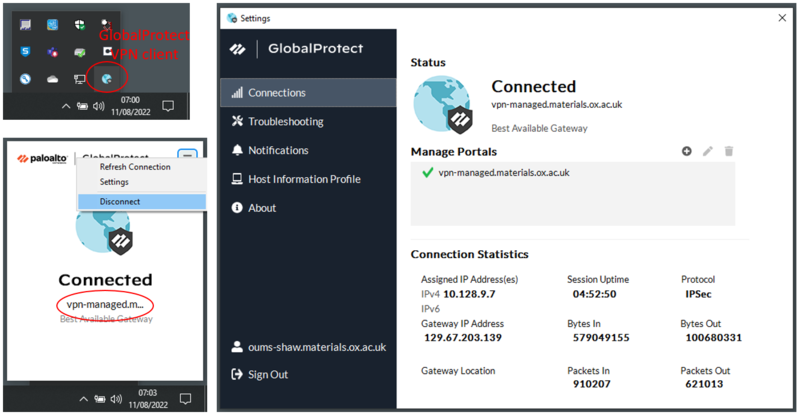Open the Troubleshooting section
800x415 pixels.
pos(308,121)
